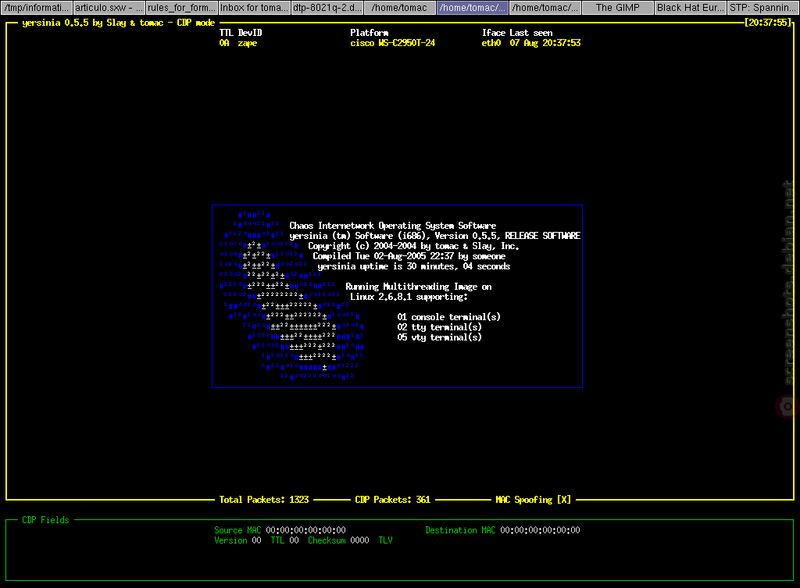Click the '02 tty terminal(s)' line

click(439, 327)
